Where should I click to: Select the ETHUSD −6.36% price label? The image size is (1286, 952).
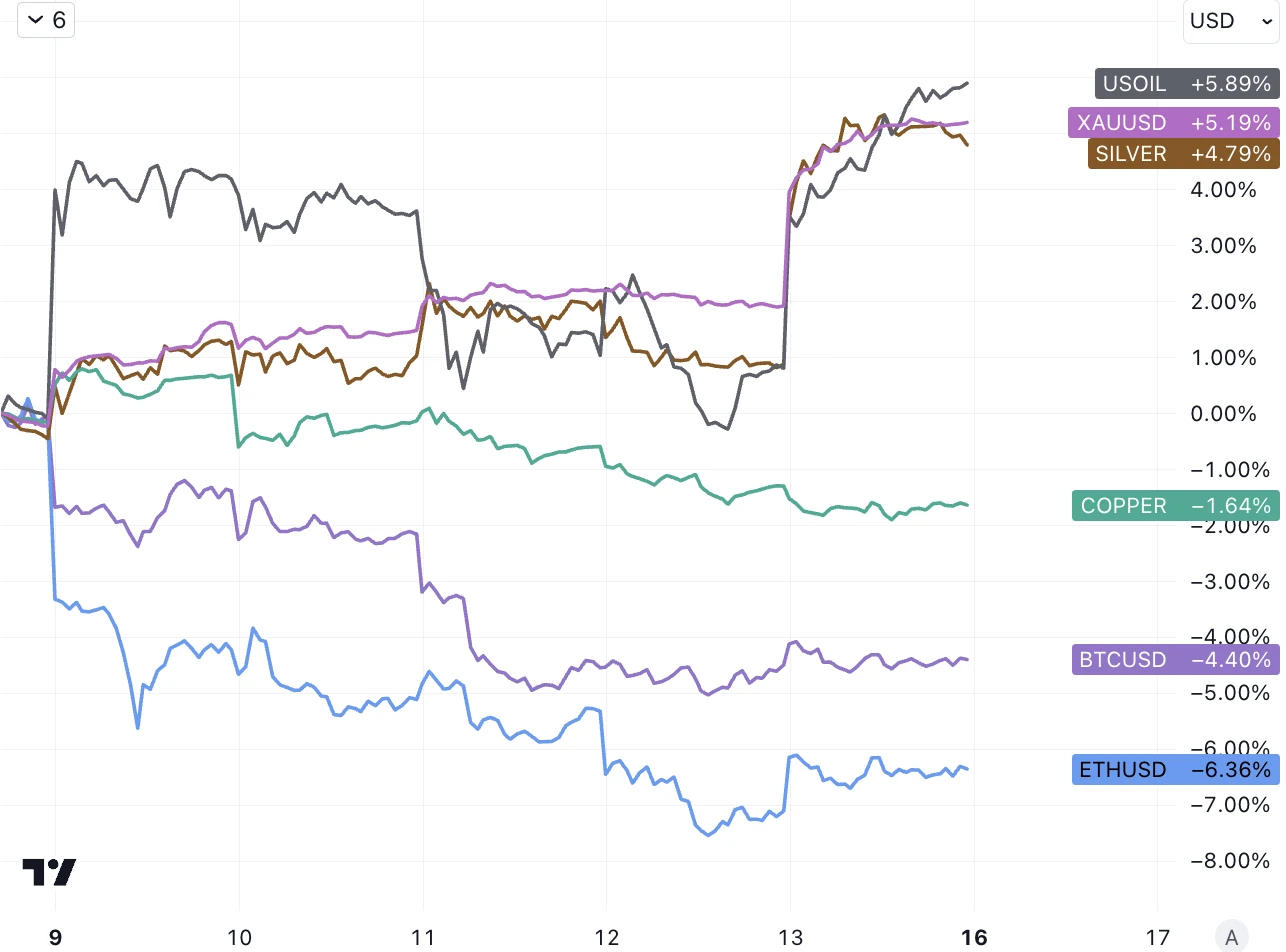point(1175,770)
